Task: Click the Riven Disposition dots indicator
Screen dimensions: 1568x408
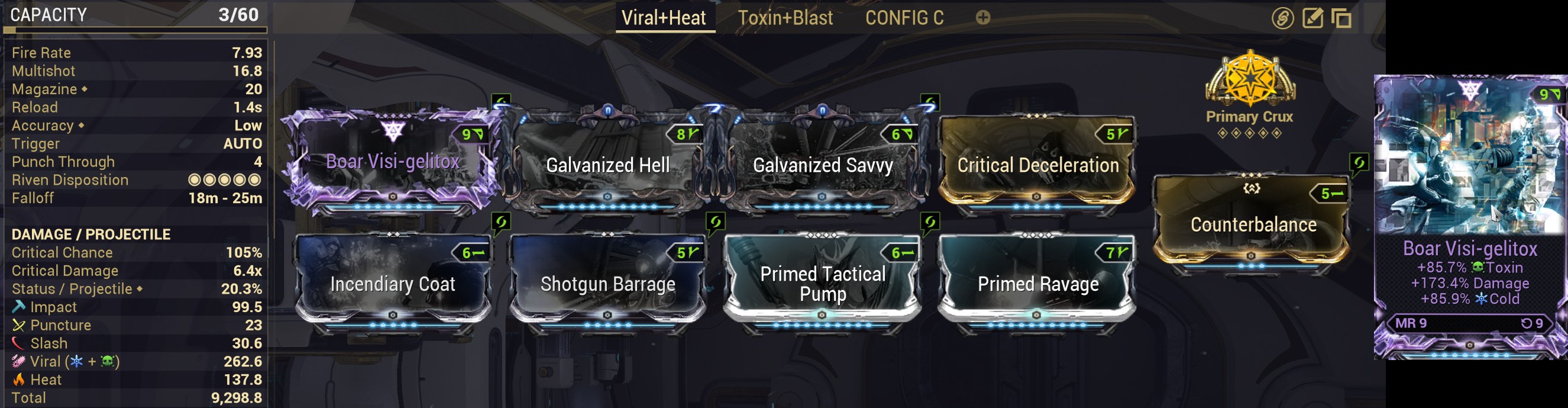Action: (225, 179)
